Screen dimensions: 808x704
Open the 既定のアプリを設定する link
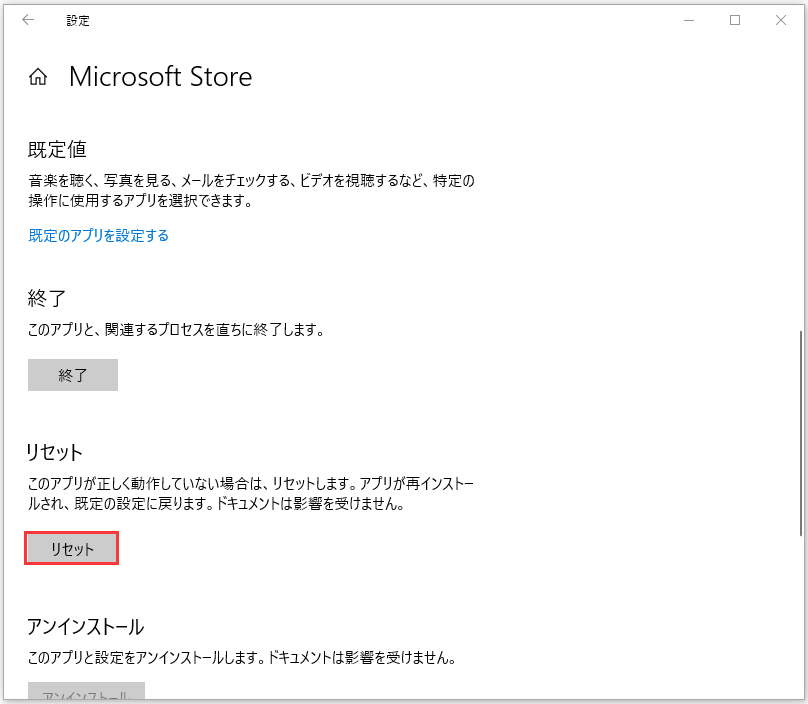click(97, 234)
